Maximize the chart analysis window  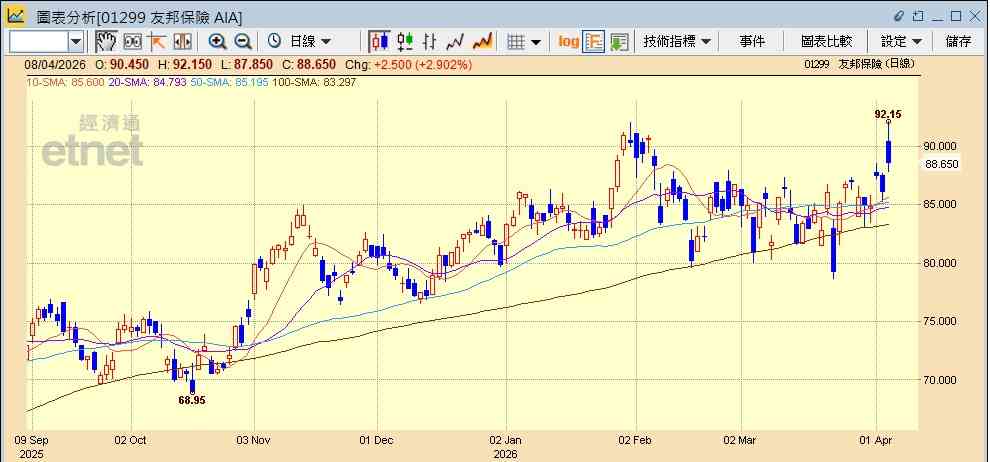tap(956, 16)
